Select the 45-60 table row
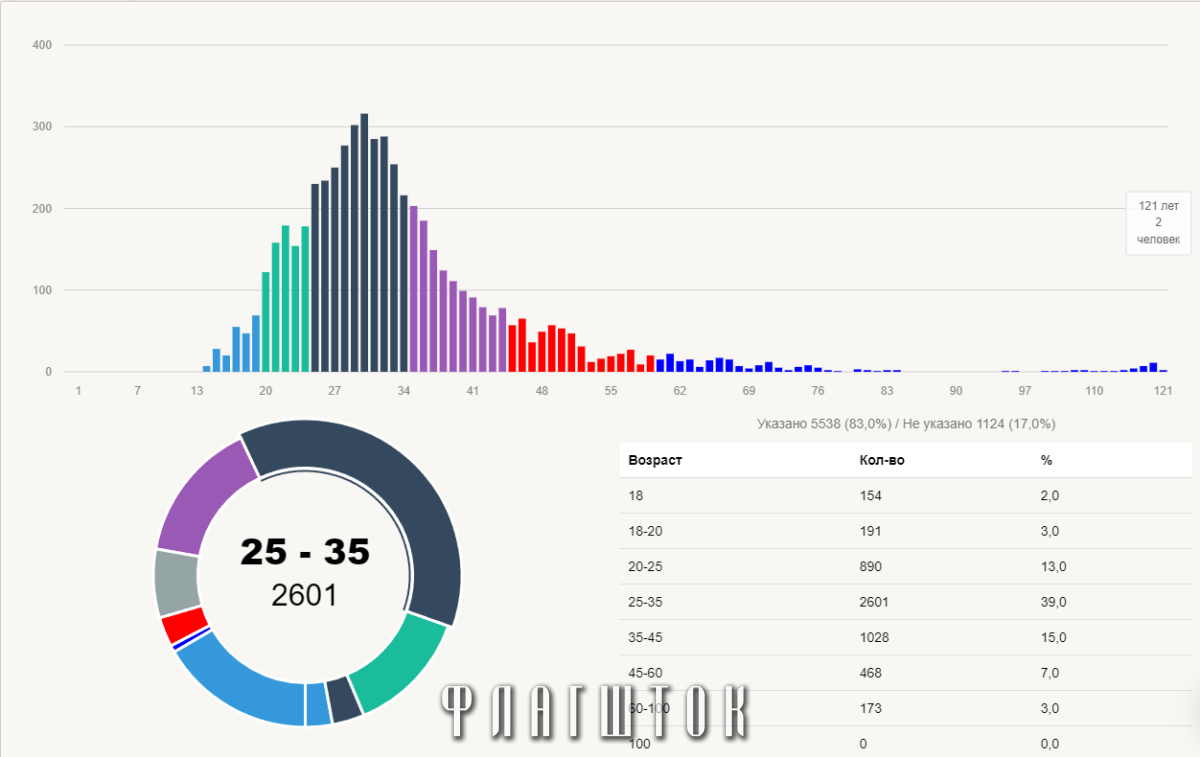 click(x=906, y=673)
